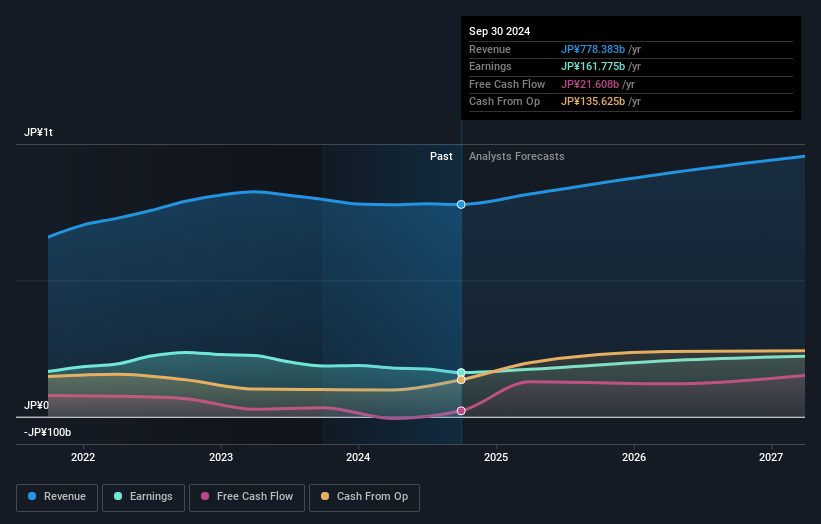
Task: Toggle the Earnings legend series
Action: click(143, 497)
